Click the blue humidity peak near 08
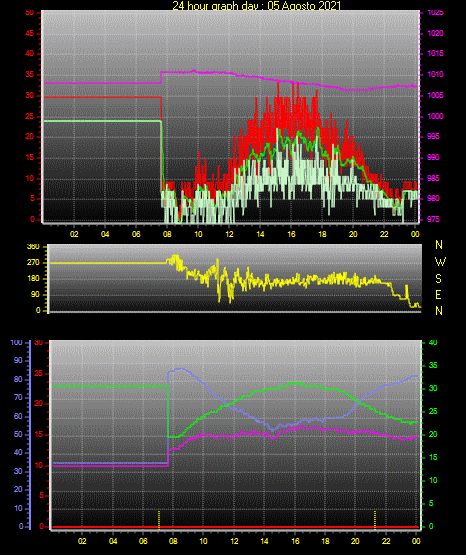The width and height of the screenshot is (466, 555). pos(181,369)
